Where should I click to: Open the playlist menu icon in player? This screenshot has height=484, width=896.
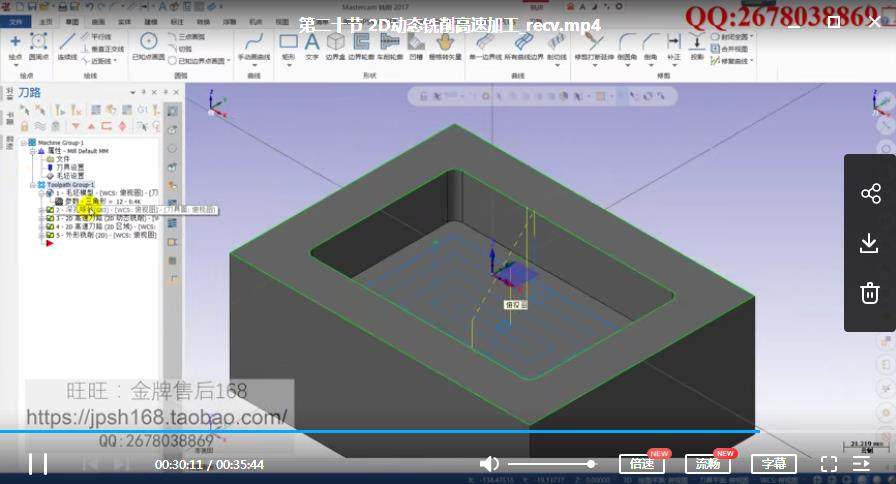click(861, 464)
